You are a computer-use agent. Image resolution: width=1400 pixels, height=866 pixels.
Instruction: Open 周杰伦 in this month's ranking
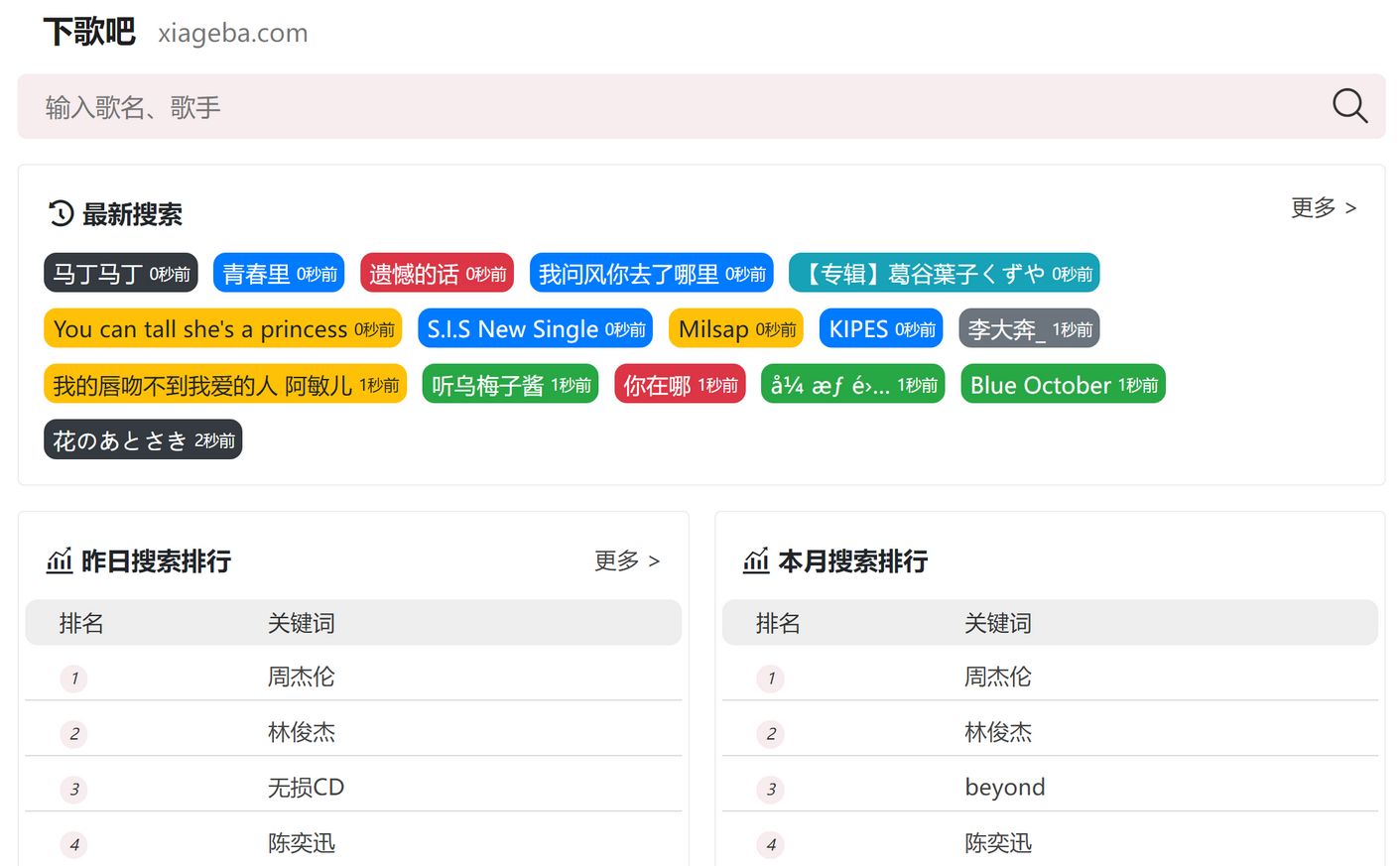tap(997, 677)
